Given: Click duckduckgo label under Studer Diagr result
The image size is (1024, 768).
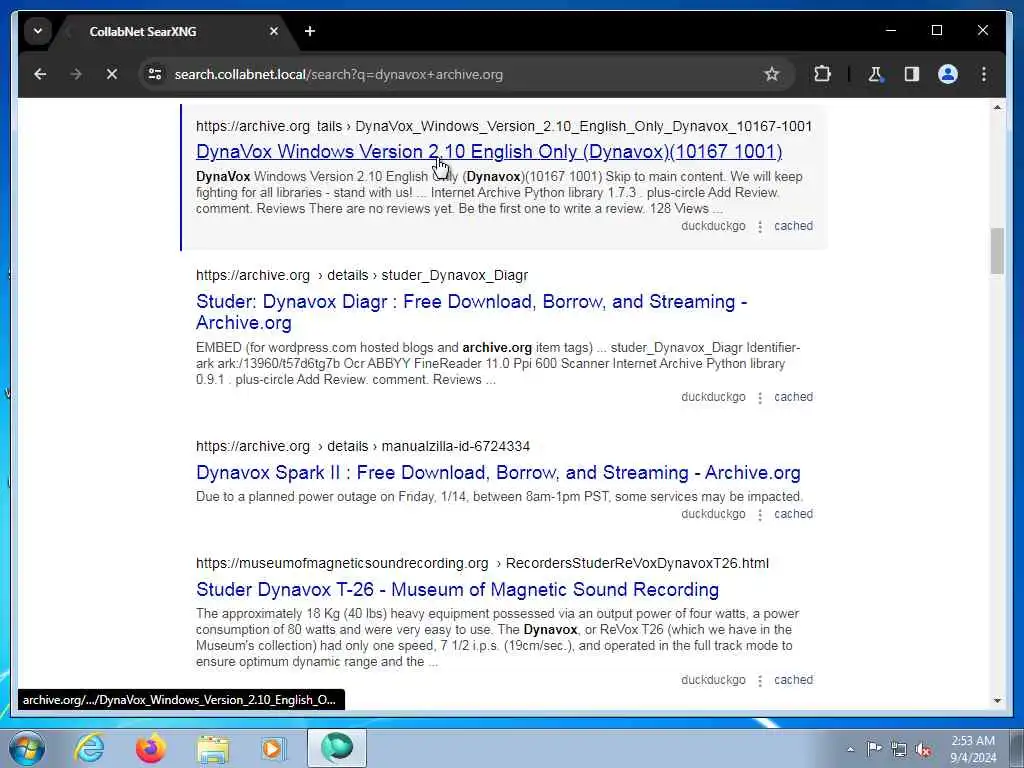Looking at the screenshot, I should [x=713, y=397].
